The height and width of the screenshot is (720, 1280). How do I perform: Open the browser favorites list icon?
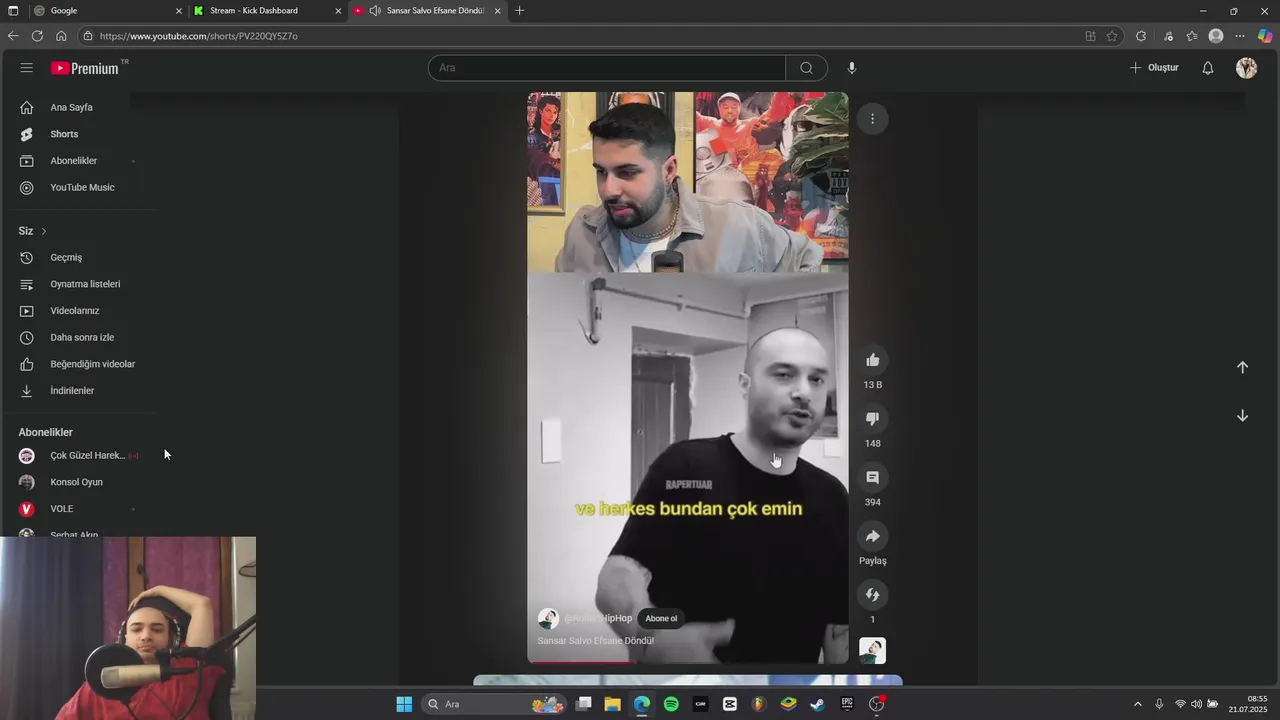(x=1192, y=36)
